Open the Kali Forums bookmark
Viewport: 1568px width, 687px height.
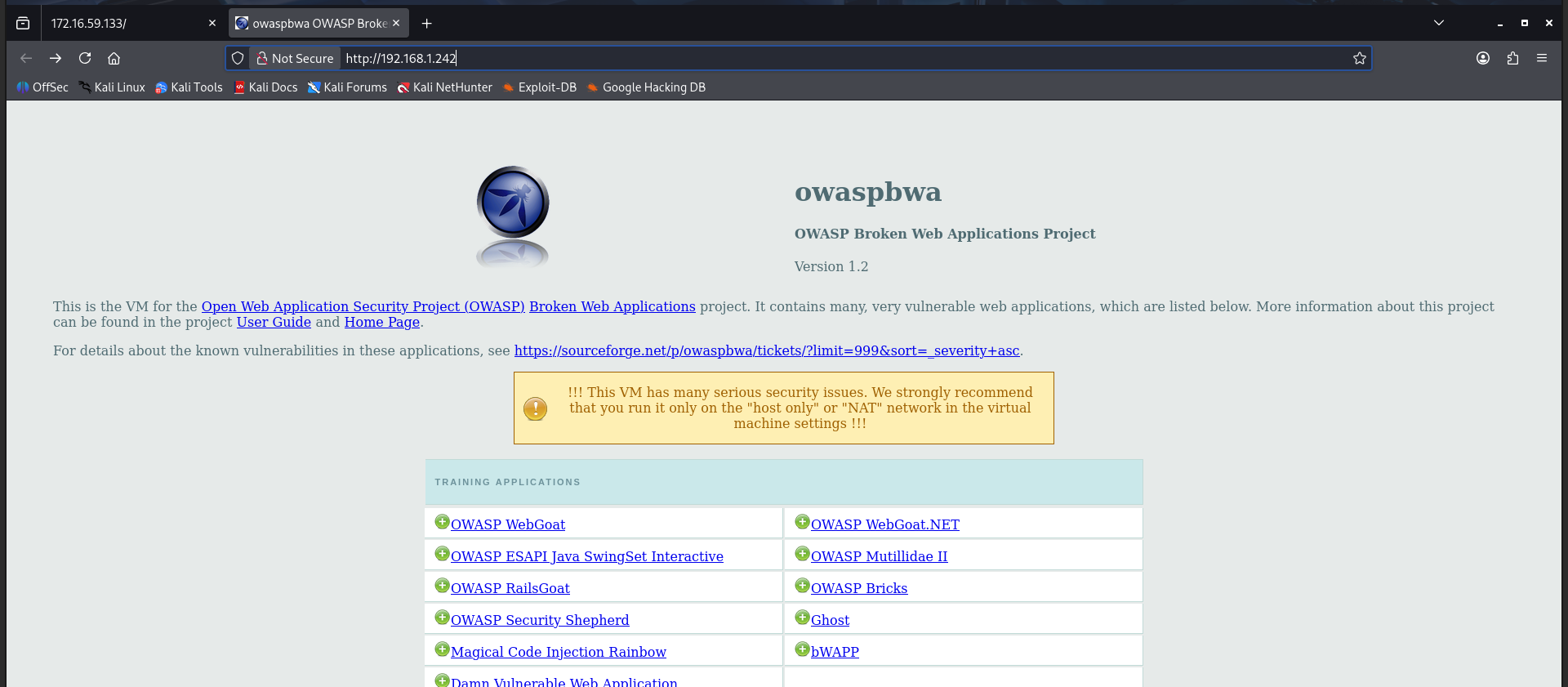pyautogui.click(x=347, y=87)
